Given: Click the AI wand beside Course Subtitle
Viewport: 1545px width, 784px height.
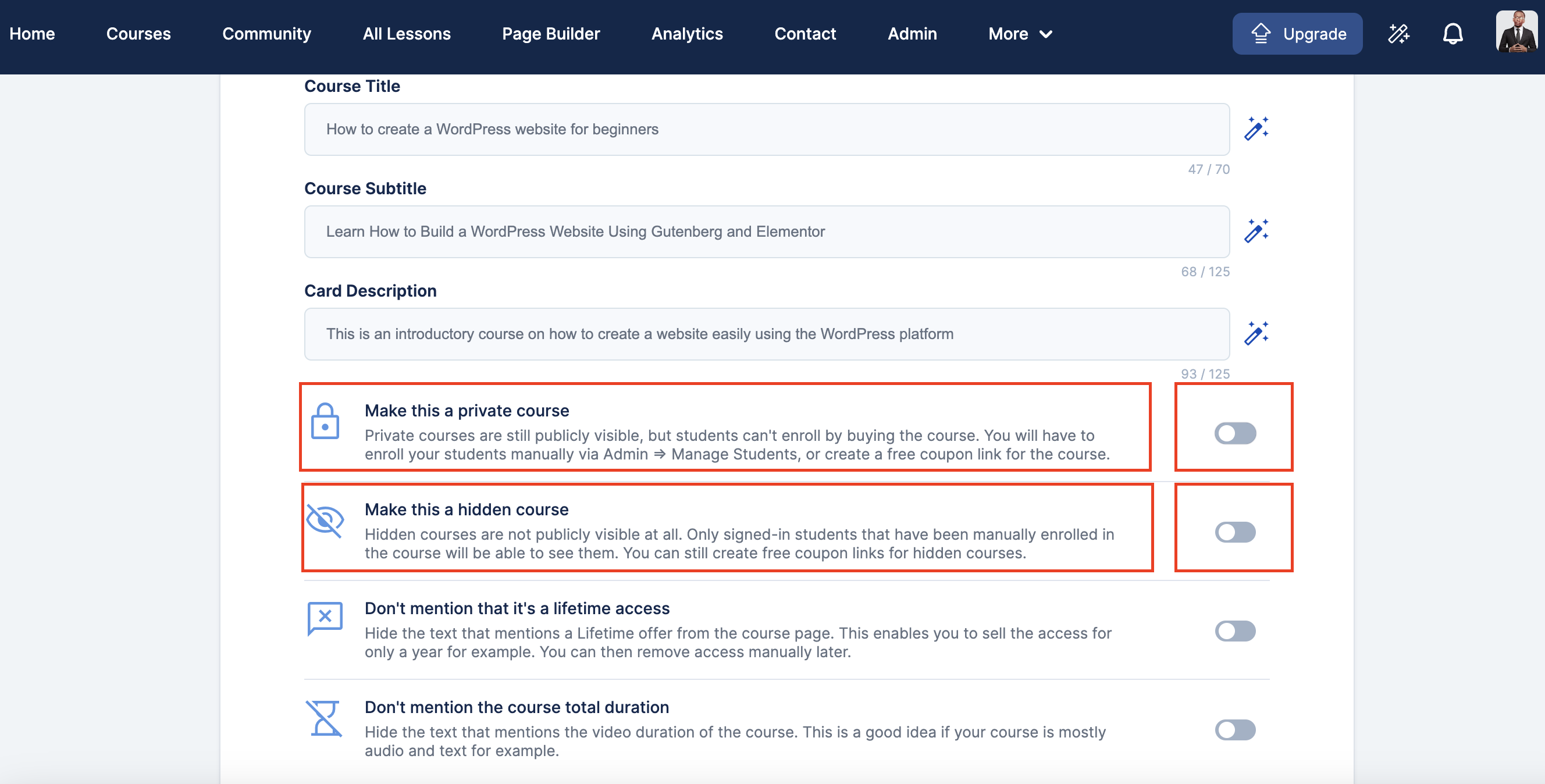Looking at the screenshot, I should 1256,231.
